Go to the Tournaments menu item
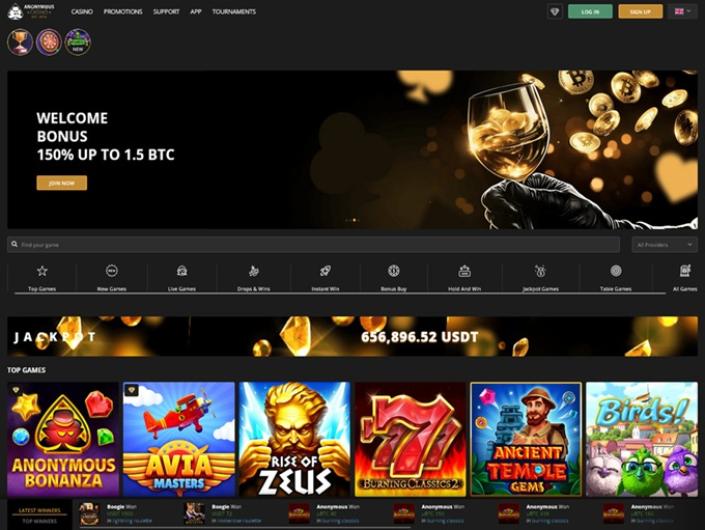Viewport: 705px width, 530px height. pyautogui.click(x=234, y=12)
